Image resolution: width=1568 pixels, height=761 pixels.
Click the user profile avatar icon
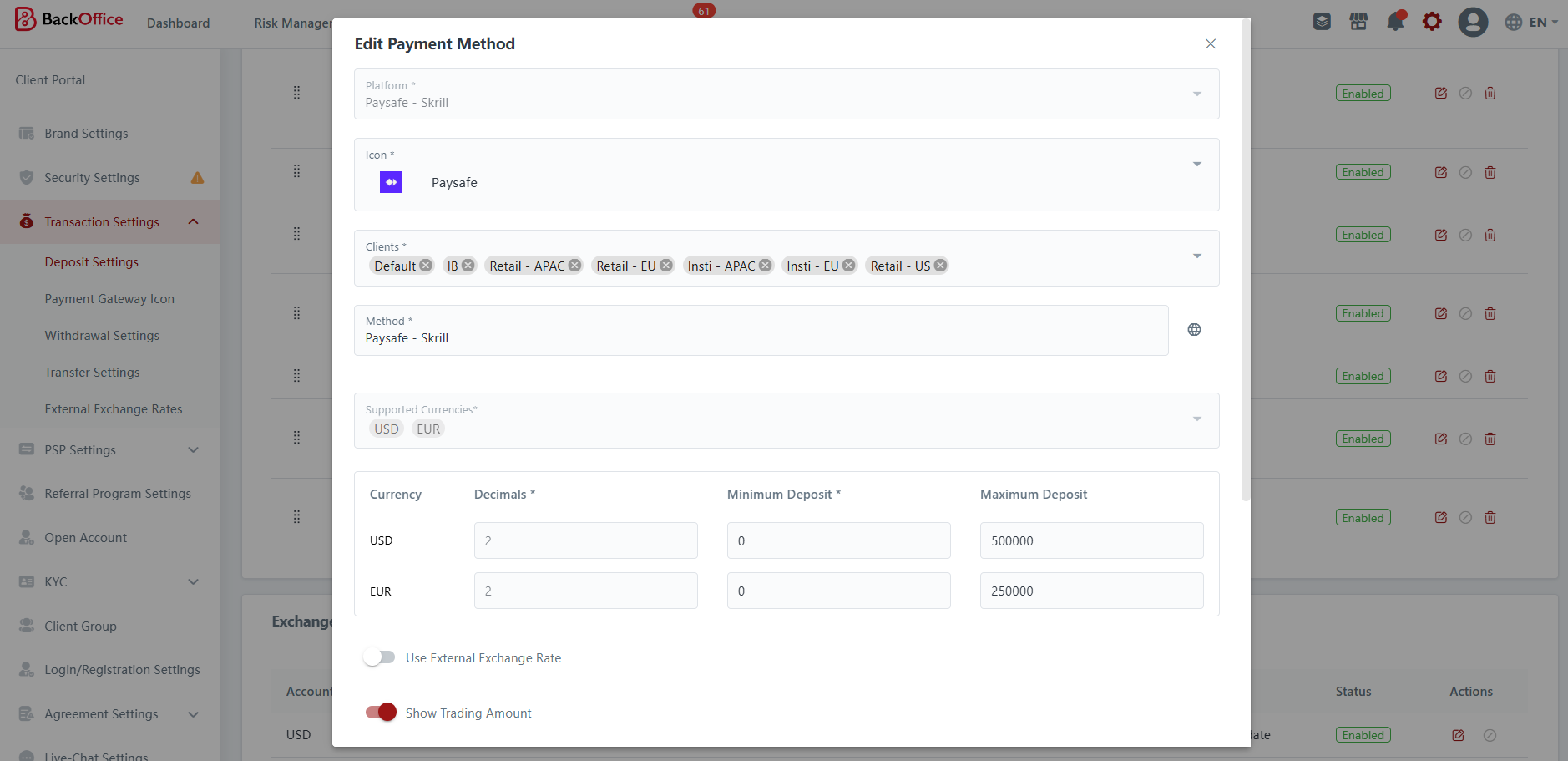click(1473, 22)
